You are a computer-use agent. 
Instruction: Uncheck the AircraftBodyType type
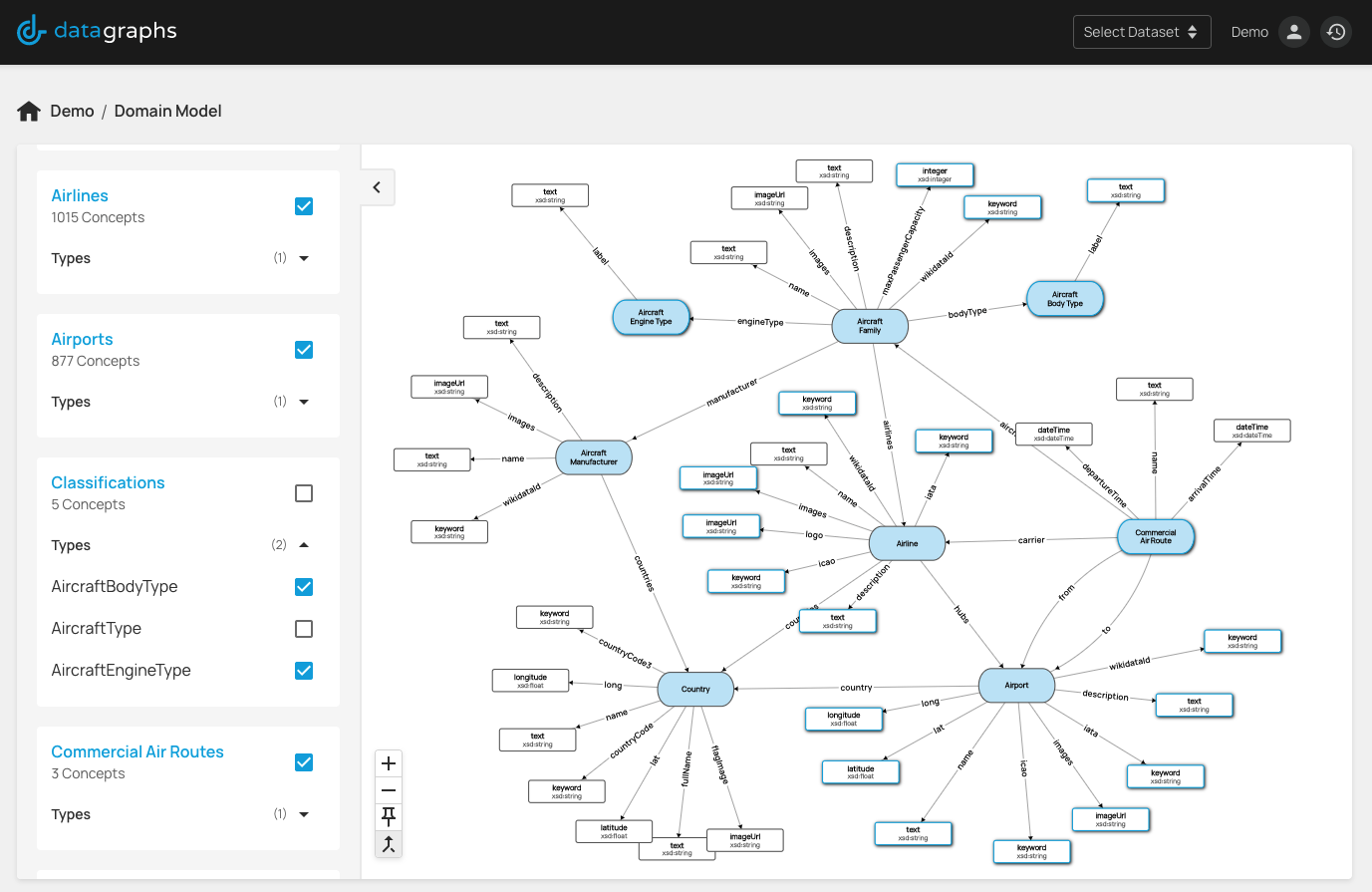click(303, 587)
